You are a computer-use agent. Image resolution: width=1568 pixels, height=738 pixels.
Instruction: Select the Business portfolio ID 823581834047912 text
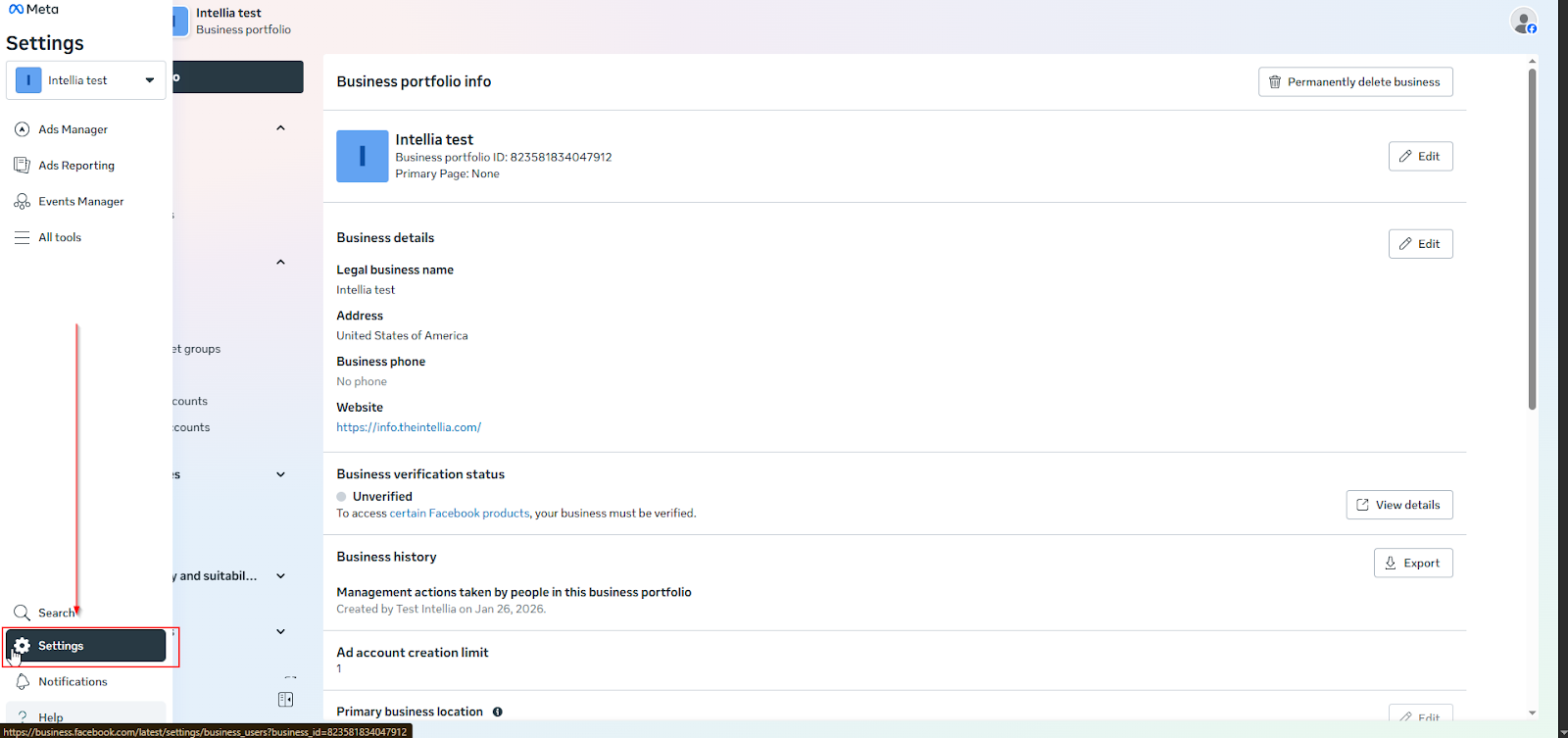(x=504, y=157)
